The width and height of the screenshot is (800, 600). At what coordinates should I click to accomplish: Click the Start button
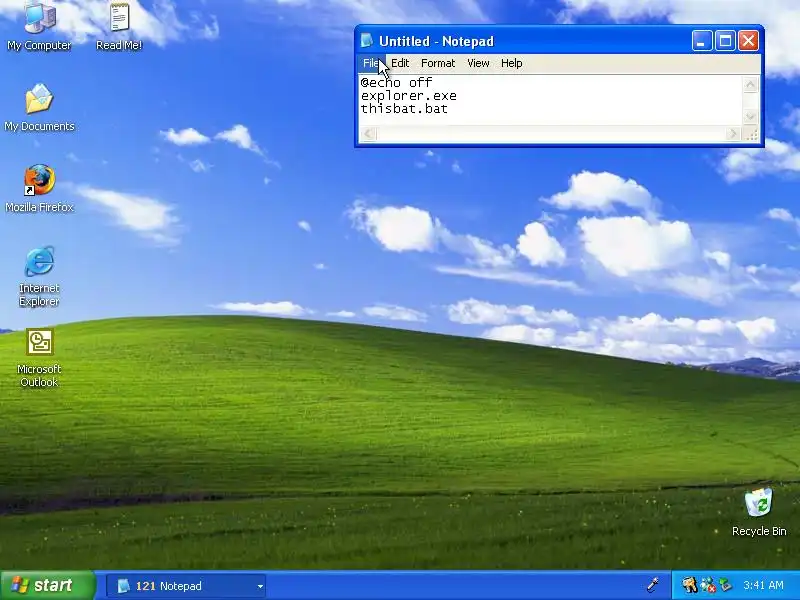[x=47, y=585]
